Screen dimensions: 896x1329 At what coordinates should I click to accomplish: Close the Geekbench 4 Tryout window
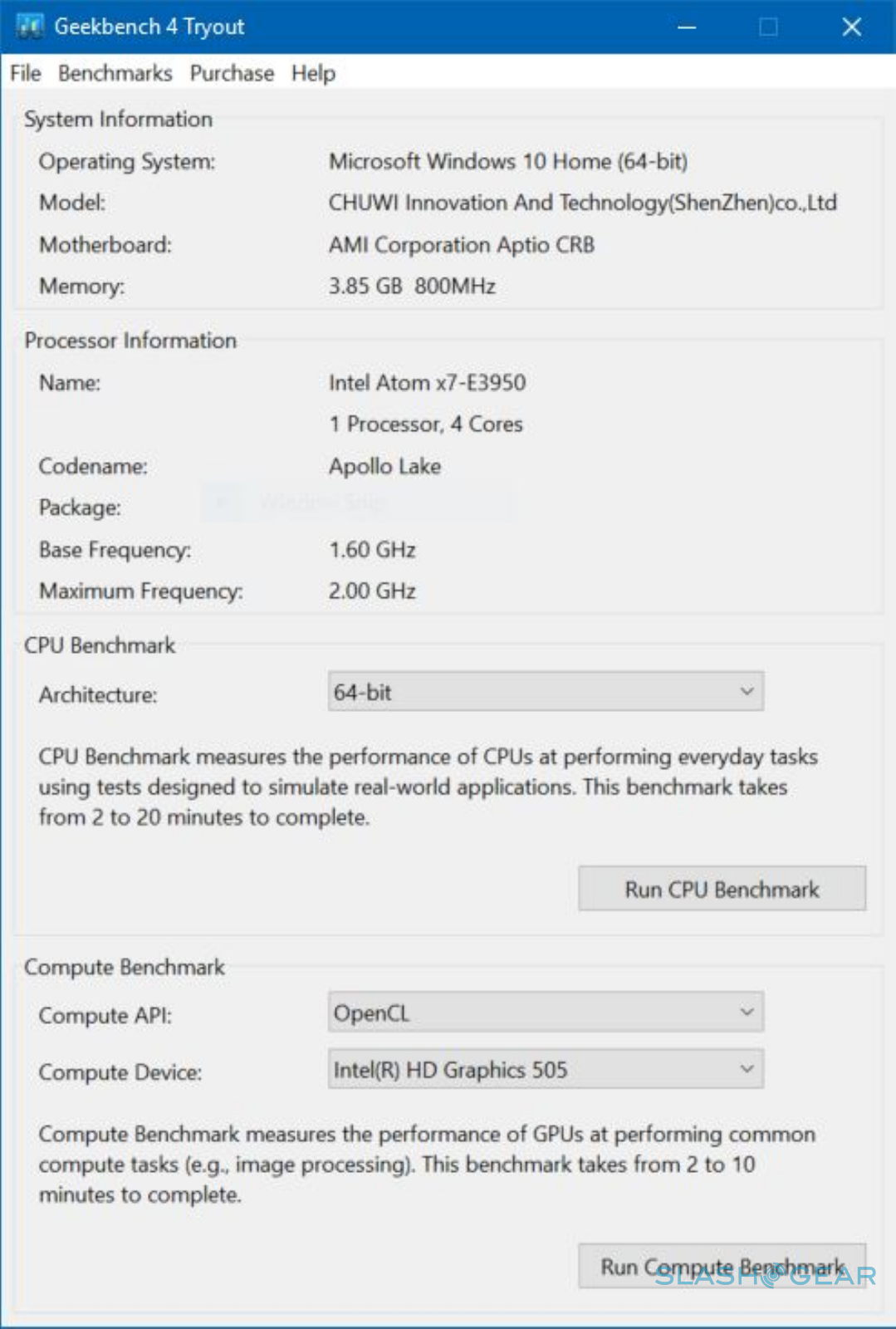[x=851, y=27]
